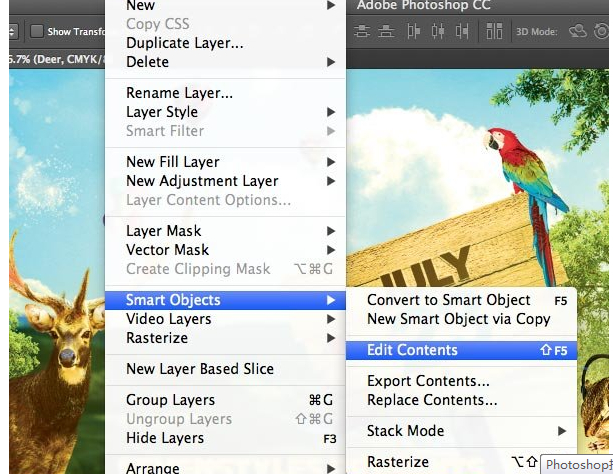Choose Edit Contents in submenu
The height and width of the screenshot is (474, 613).
click(x=461, y=350)
